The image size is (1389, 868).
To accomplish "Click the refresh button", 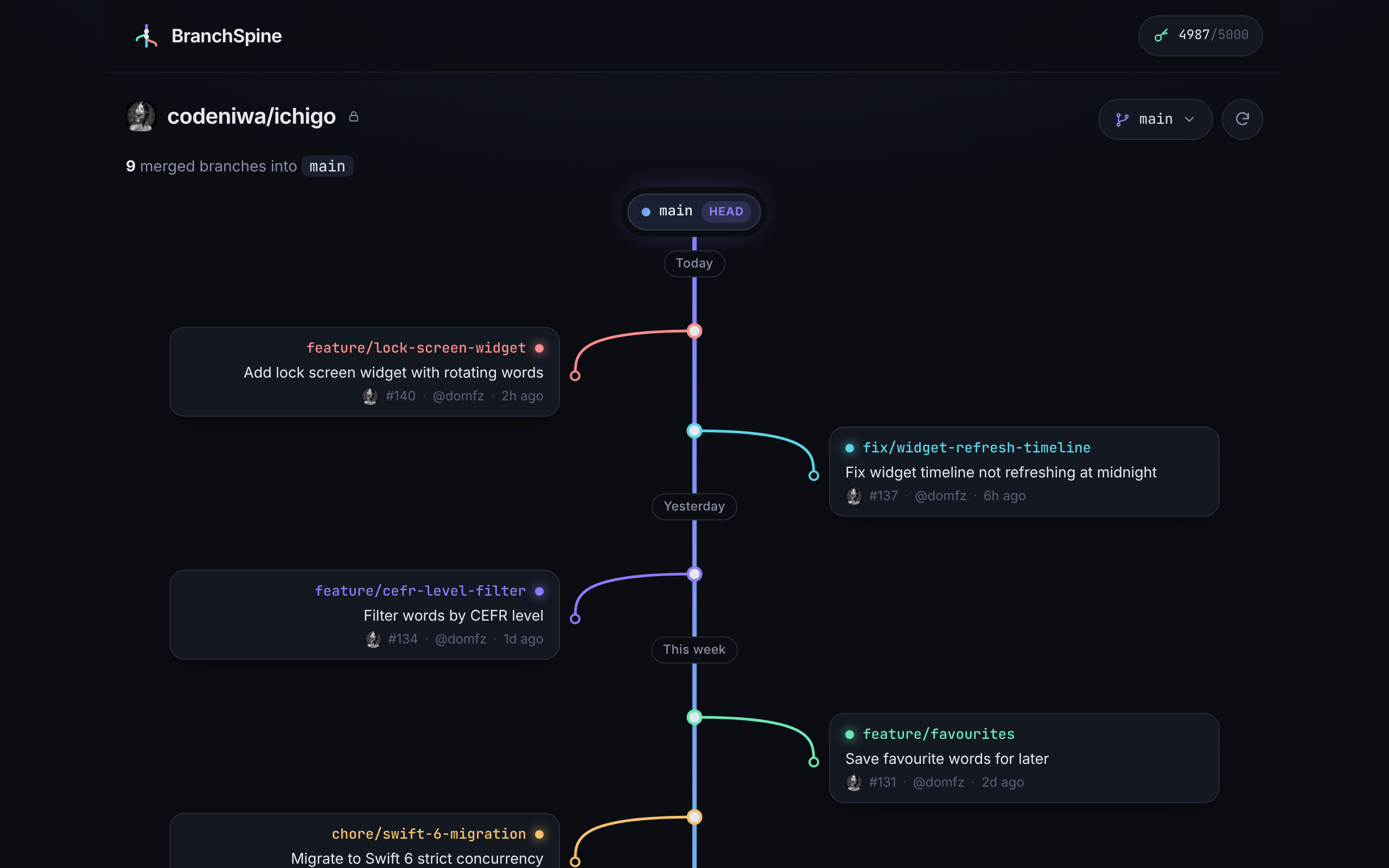I will [x=1242, y=119].
